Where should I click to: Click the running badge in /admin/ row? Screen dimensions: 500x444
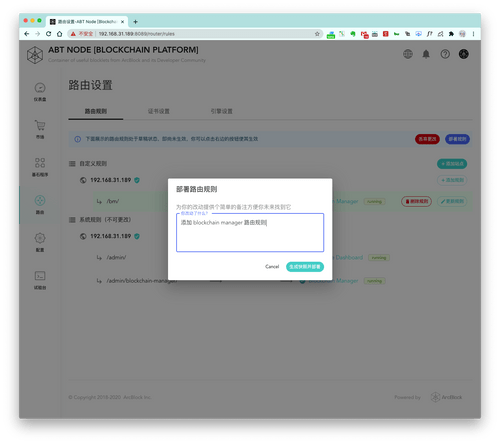(x=379, y=258)
